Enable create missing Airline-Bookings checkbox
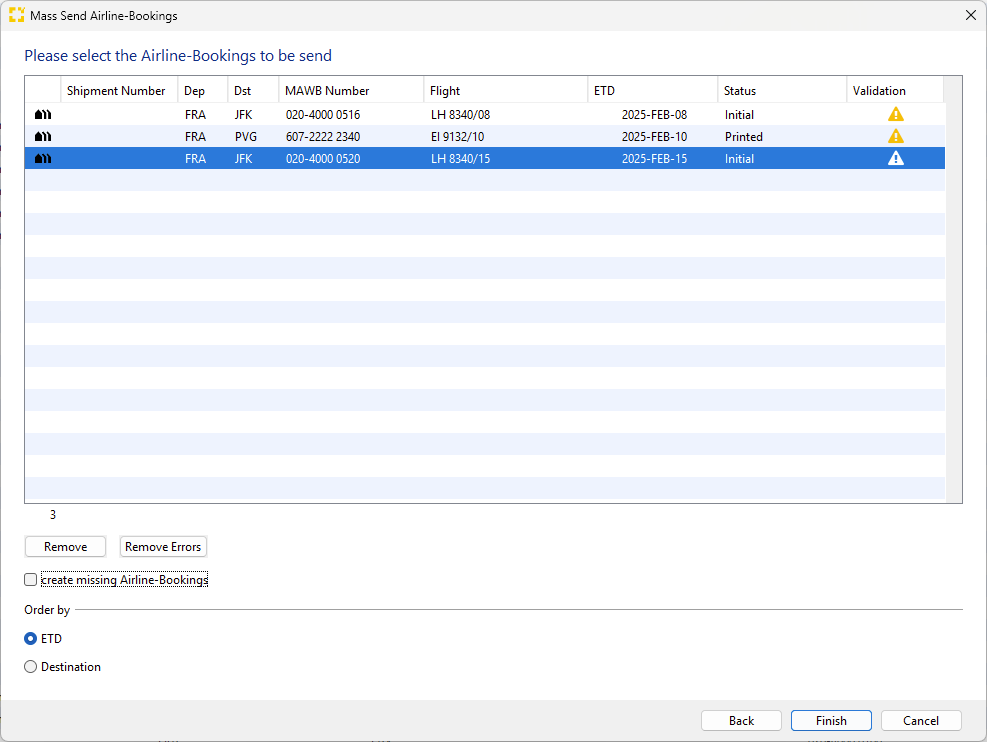Screen dimensions: 987x742 (31, 580)
